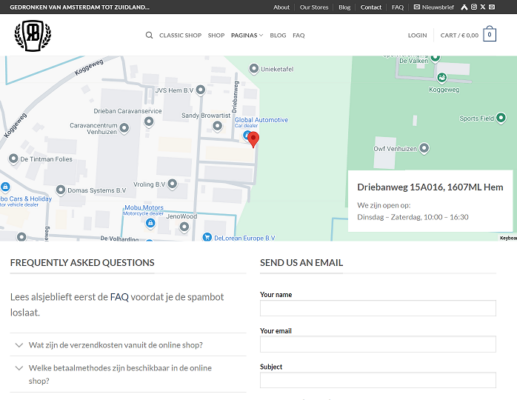Open the Contact link in top bar
This screenshot has height=400, width=517.
pyautogui.click(x=371, y=7)
